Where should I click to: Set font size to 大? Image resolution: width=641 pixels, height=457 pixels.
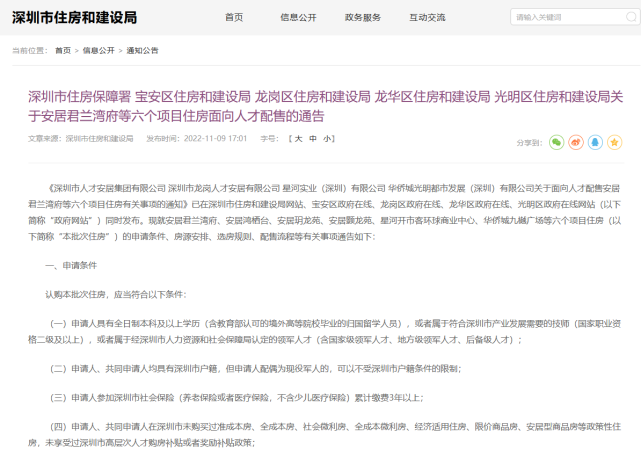tap(298, 139)
